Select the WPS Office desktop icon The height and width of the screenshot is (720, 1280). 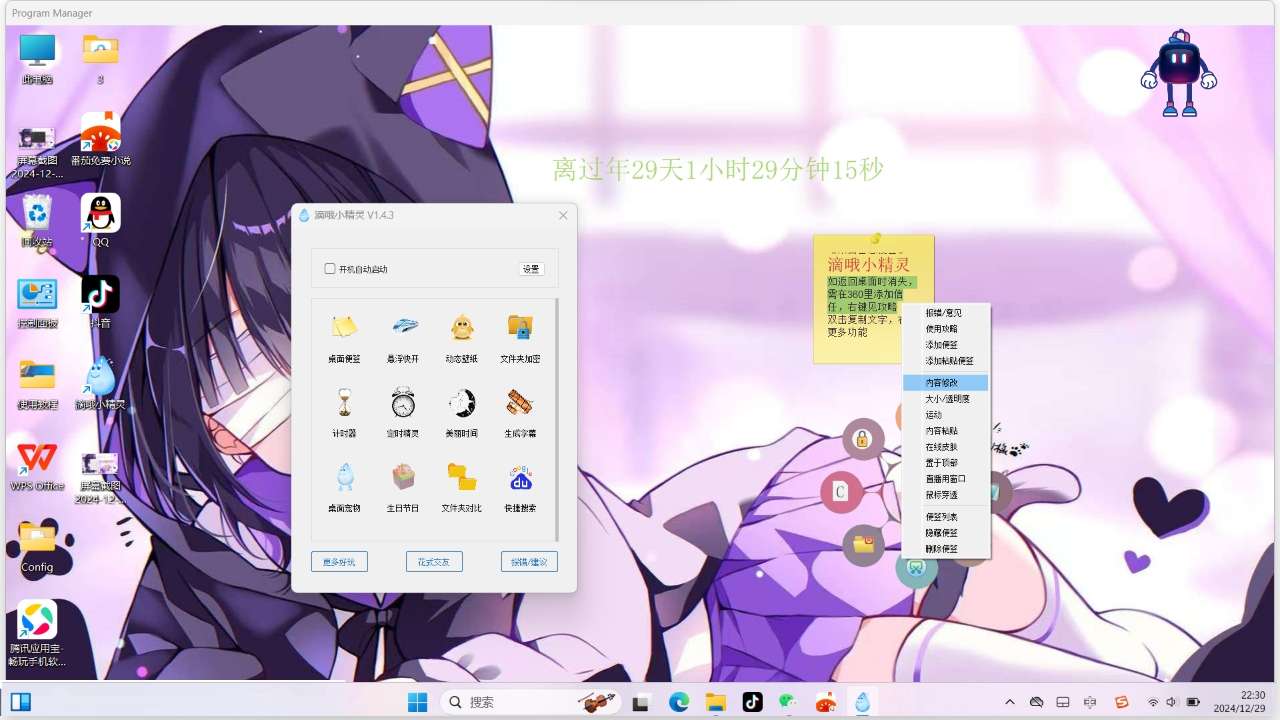point(37,465)
